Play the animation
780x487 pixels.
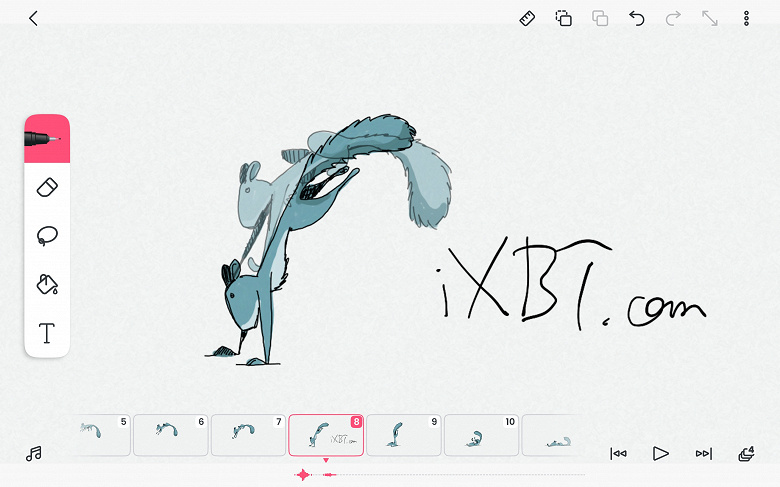pos(661,454)
